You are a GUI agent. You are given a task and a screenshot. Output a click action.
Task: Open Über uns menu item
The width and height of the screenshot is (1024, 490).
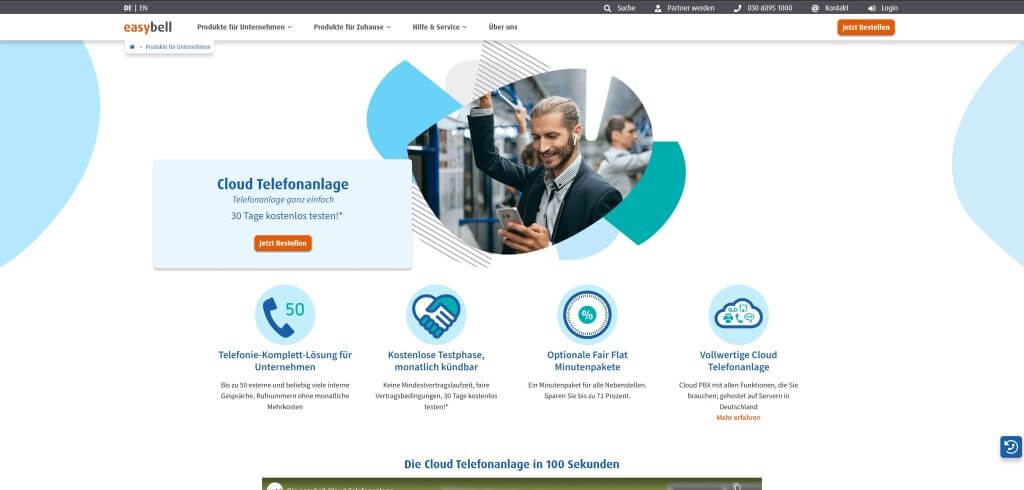pos(503,27)
